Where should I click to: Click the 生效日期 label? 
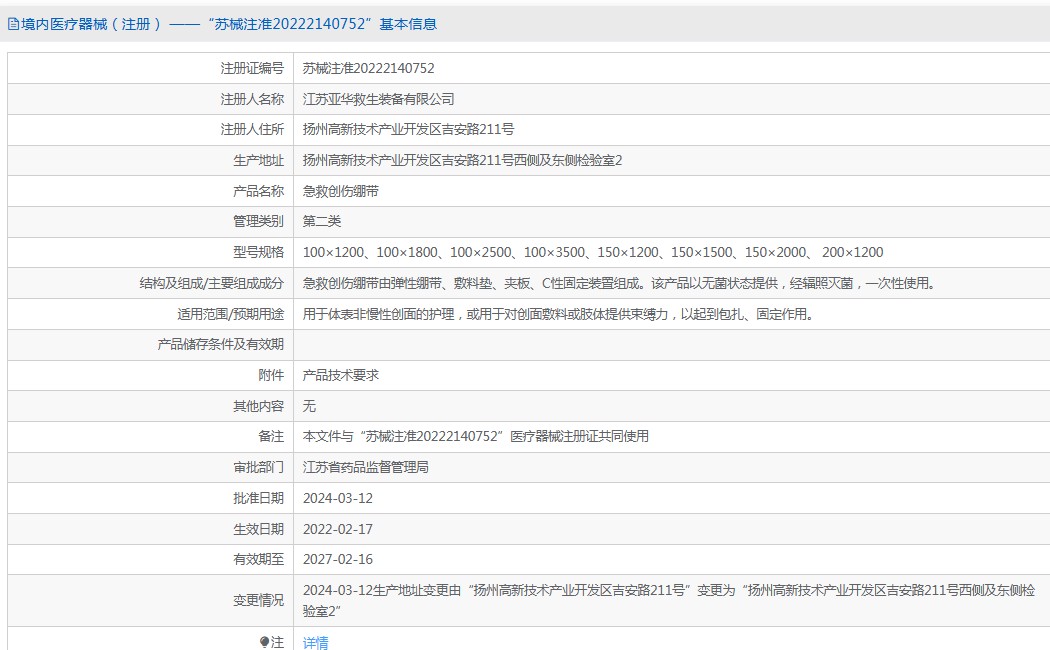pyautogui.click(x=258, y=530)
